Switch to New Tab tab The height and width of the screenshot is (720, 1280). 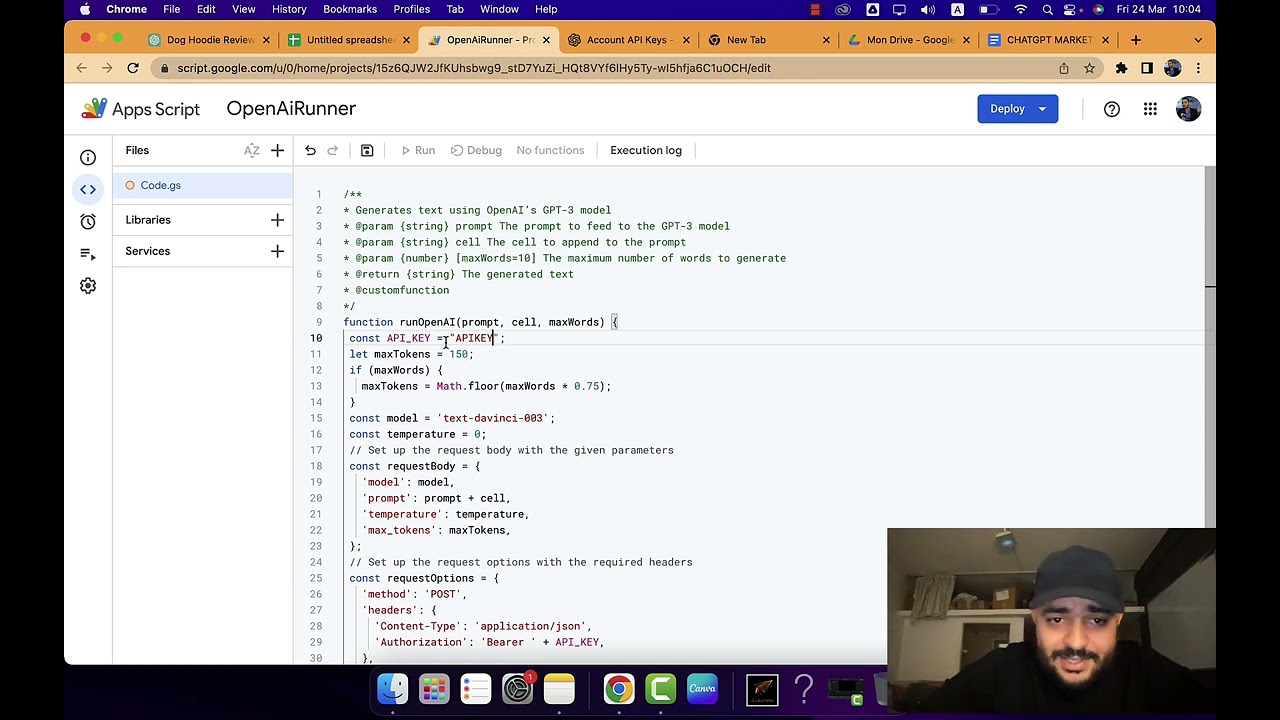768,40
